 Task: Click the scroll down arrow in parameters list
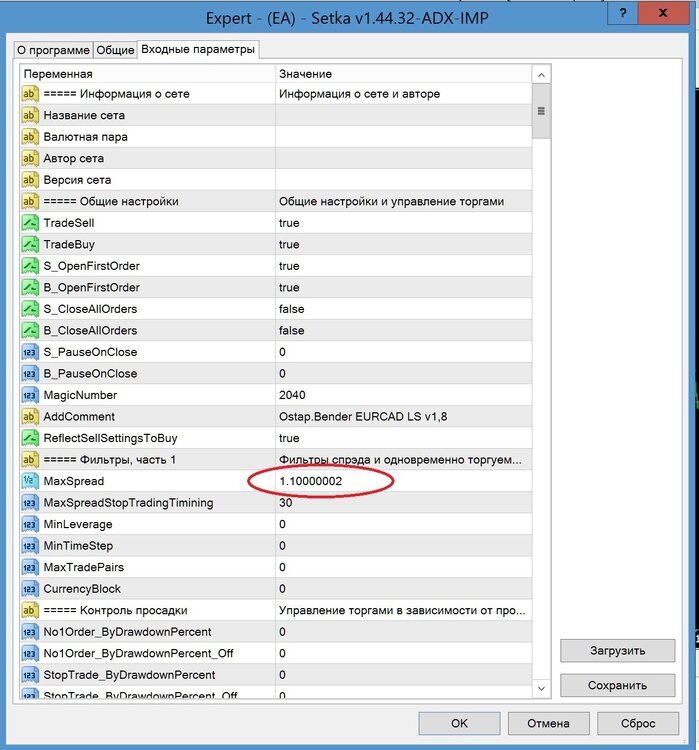pyautogui.click(x=541, y=688)
